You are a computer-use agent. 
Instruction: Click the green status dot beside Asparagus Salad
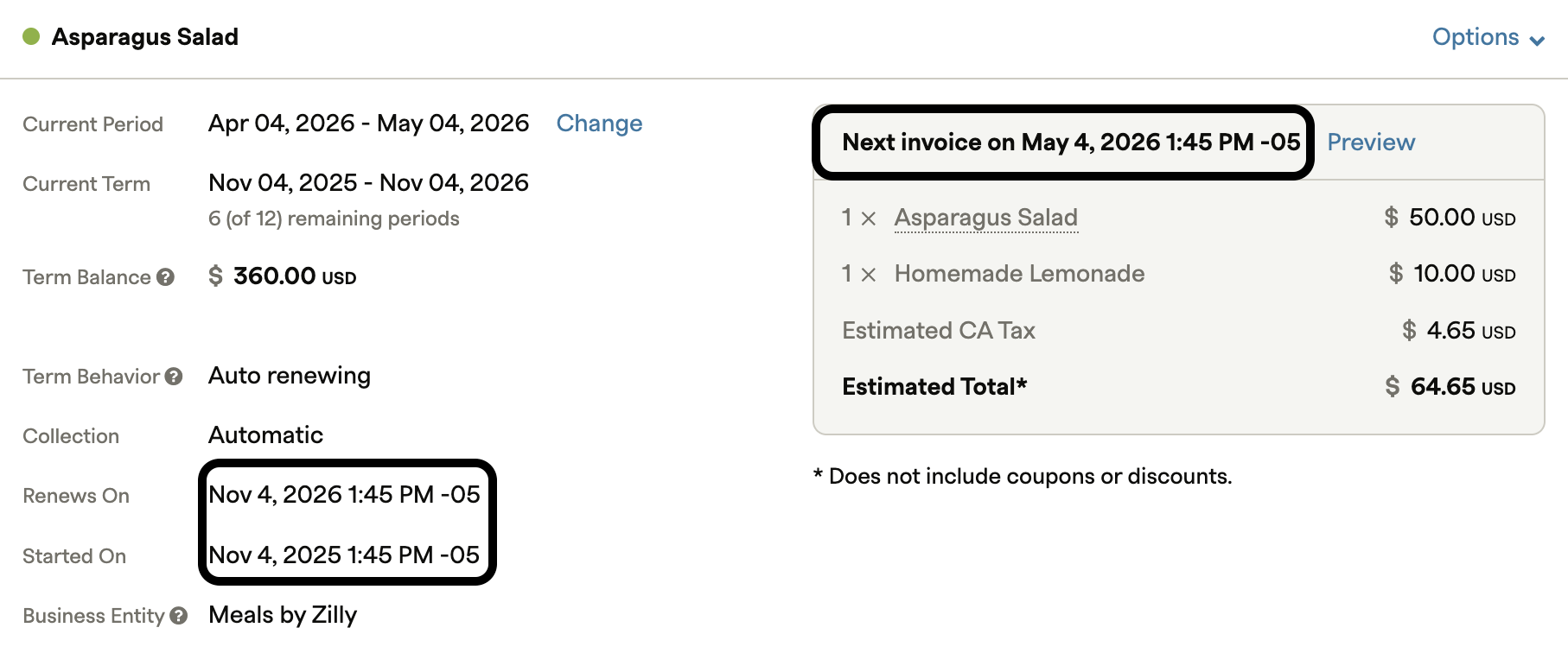31,36
